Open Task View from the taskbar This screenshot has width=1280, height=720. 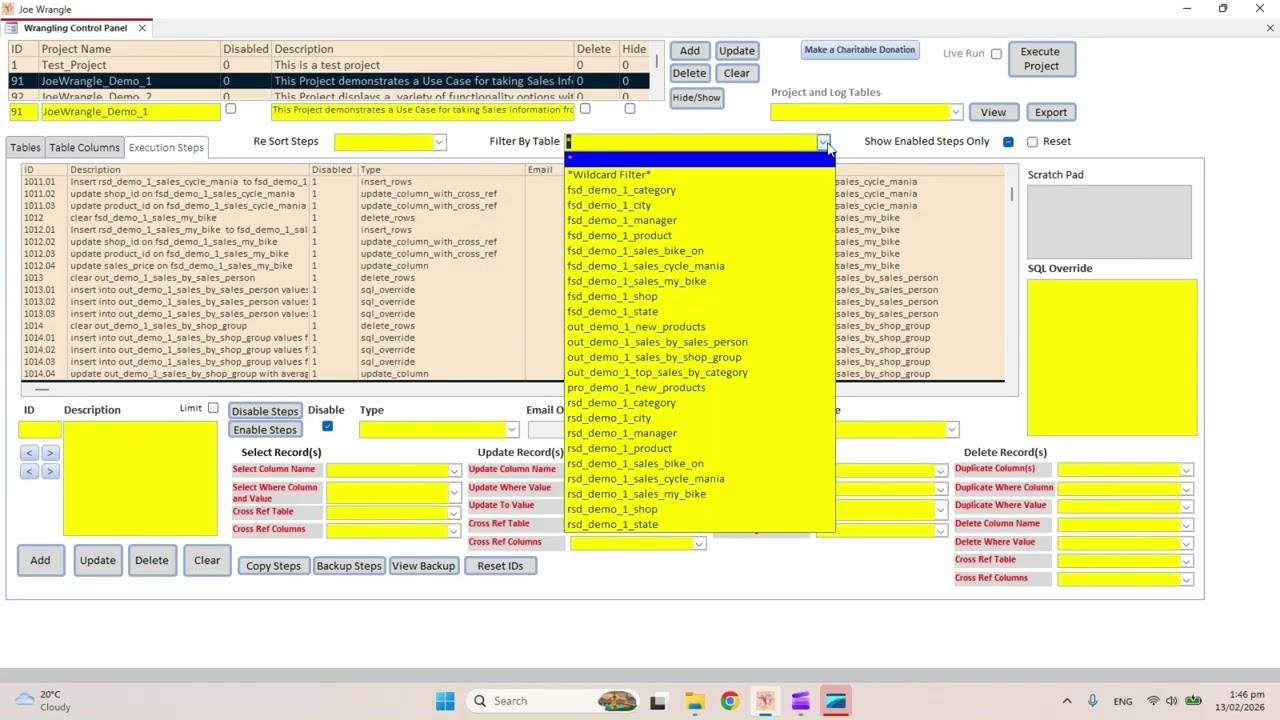(657, 701)
